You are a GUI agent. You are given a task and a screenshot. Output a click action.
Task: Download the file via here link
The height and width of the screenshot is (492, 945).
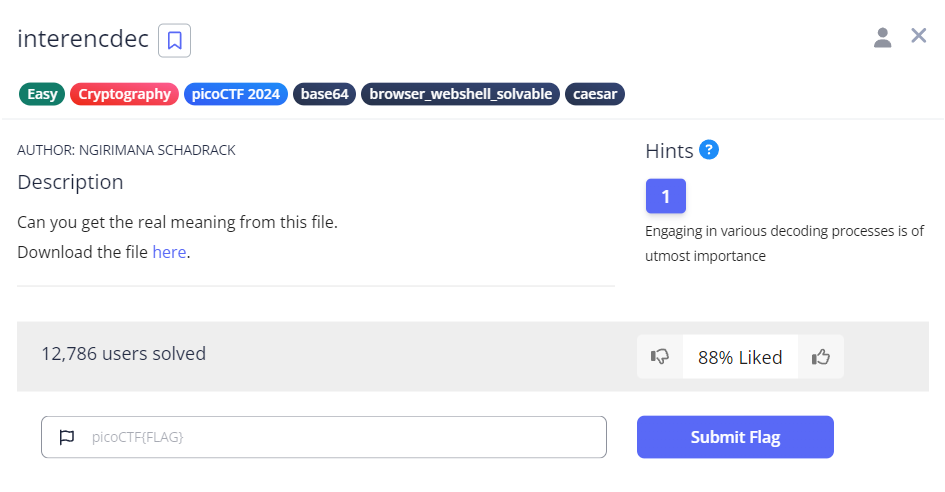click(x=169, y=252)
